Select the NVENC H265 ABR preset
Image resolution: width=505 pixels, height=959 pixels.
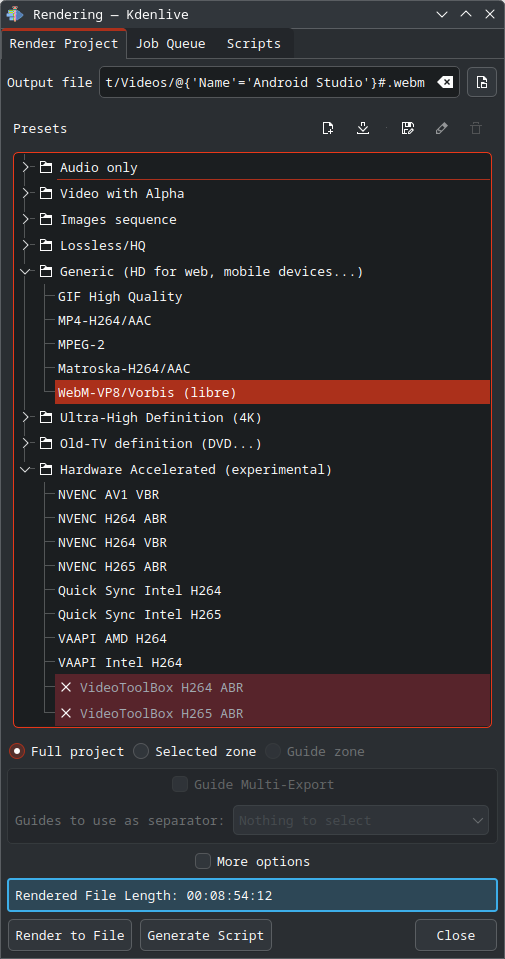tap(272, 566)
